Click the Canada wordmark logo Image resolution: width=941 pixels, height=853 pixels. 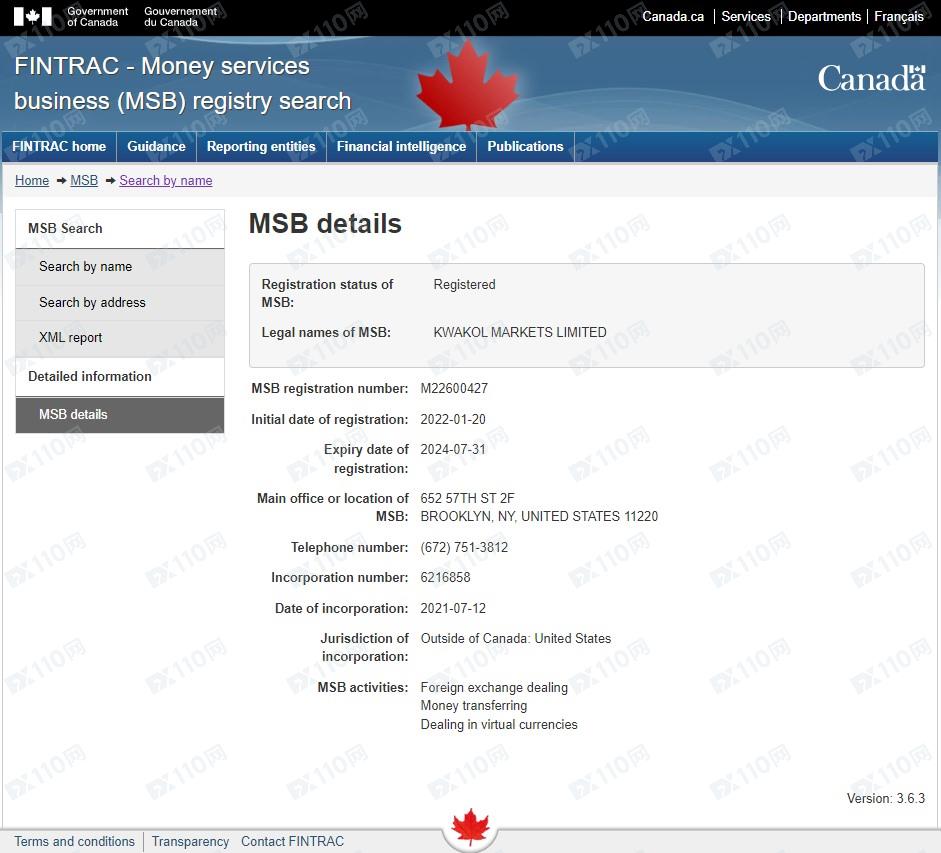pyautogui.click(x=871, y=78)
